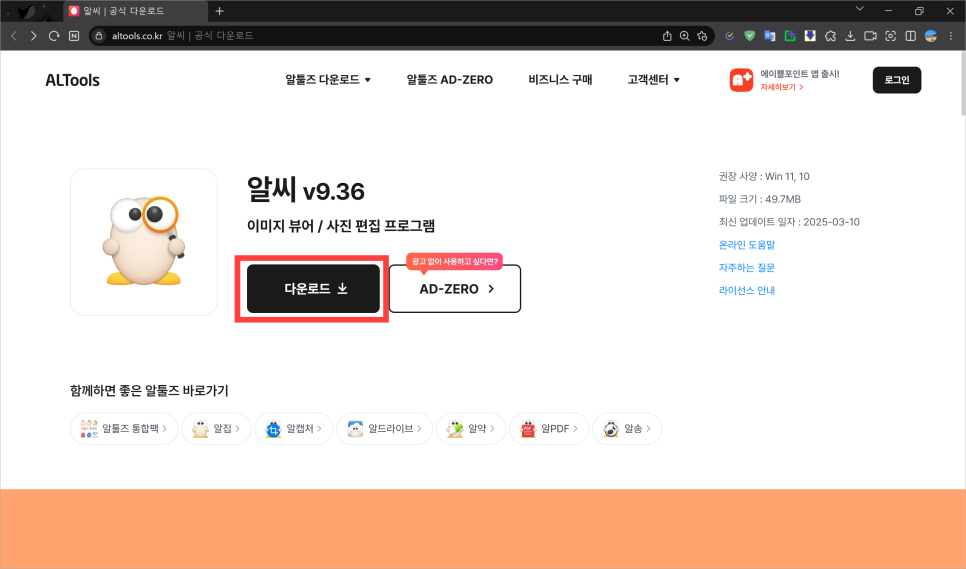Click the ALSee mascot image
This screenshot has width=966, height=569.
(x=144, y=241)
